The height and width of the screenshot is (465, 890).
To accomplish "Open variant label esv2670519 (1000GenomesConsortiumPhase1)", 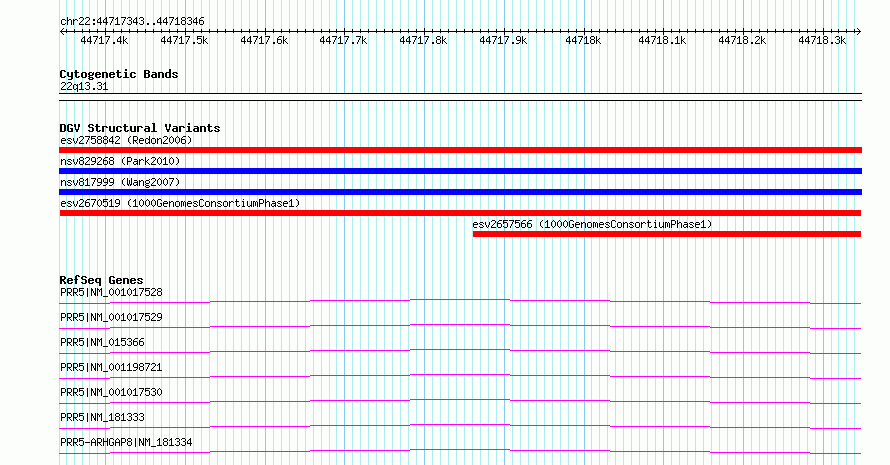I will tap(180, 203).
